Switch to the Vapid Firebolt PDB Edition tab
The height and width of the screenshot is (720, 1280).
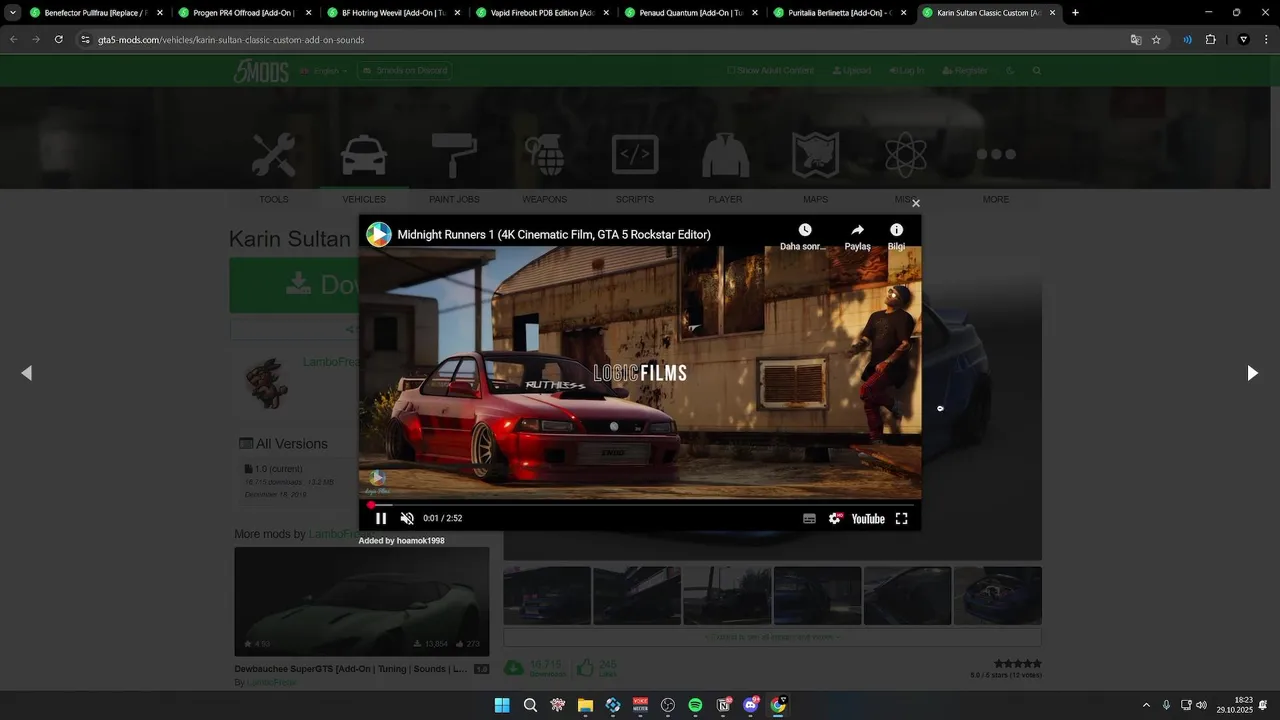point(541,13)
